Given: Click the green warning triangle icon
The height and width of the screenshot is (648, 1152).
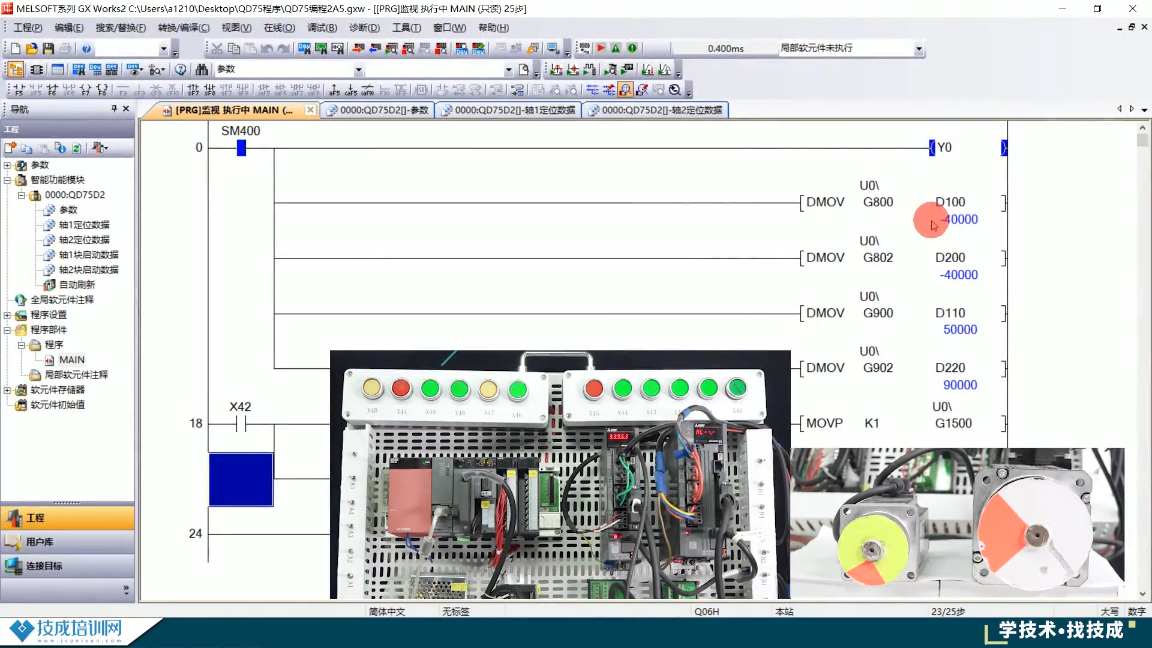Looking at the screenshot, I should pos(616,48).
